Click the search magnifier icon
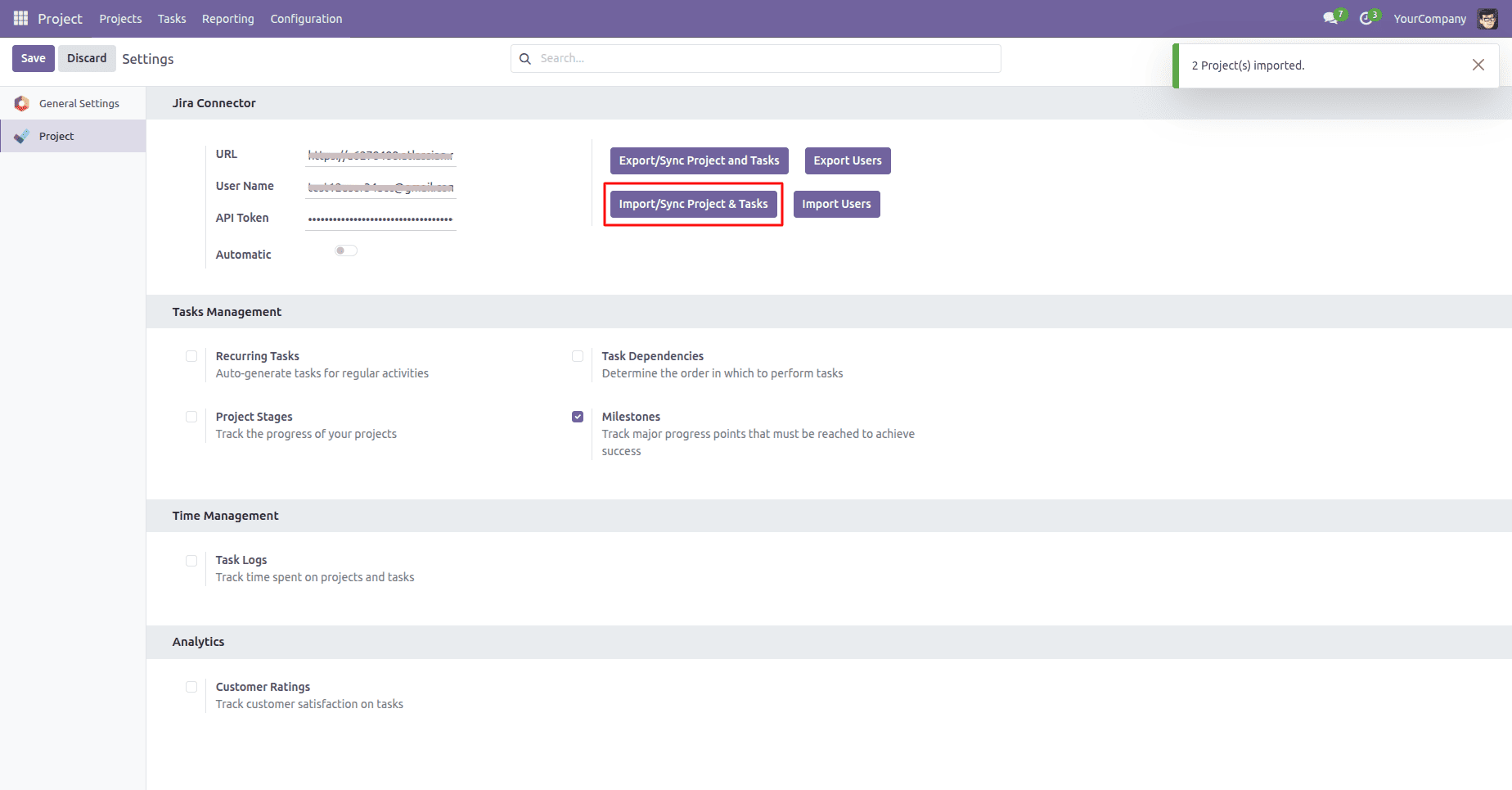The width and height of the screenshot is (1512, 790). tap(525, 59)
